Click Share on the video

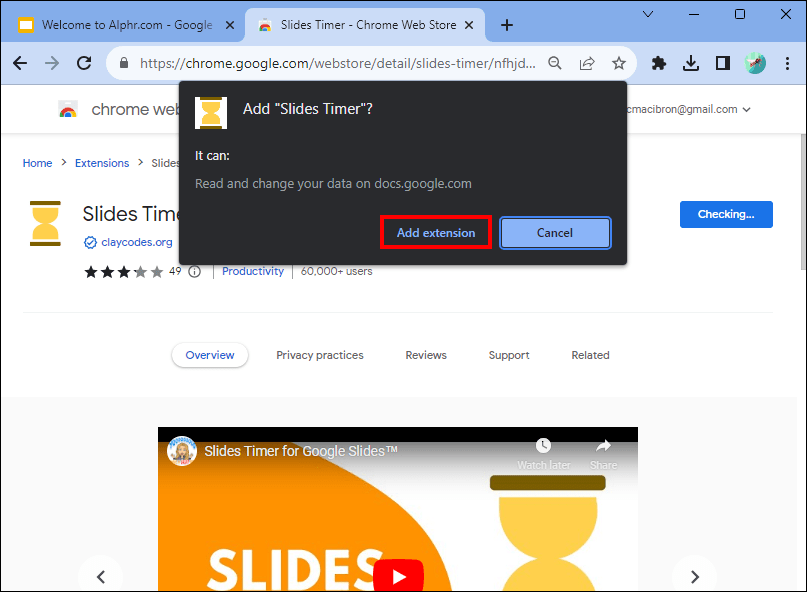coord(603,454)
